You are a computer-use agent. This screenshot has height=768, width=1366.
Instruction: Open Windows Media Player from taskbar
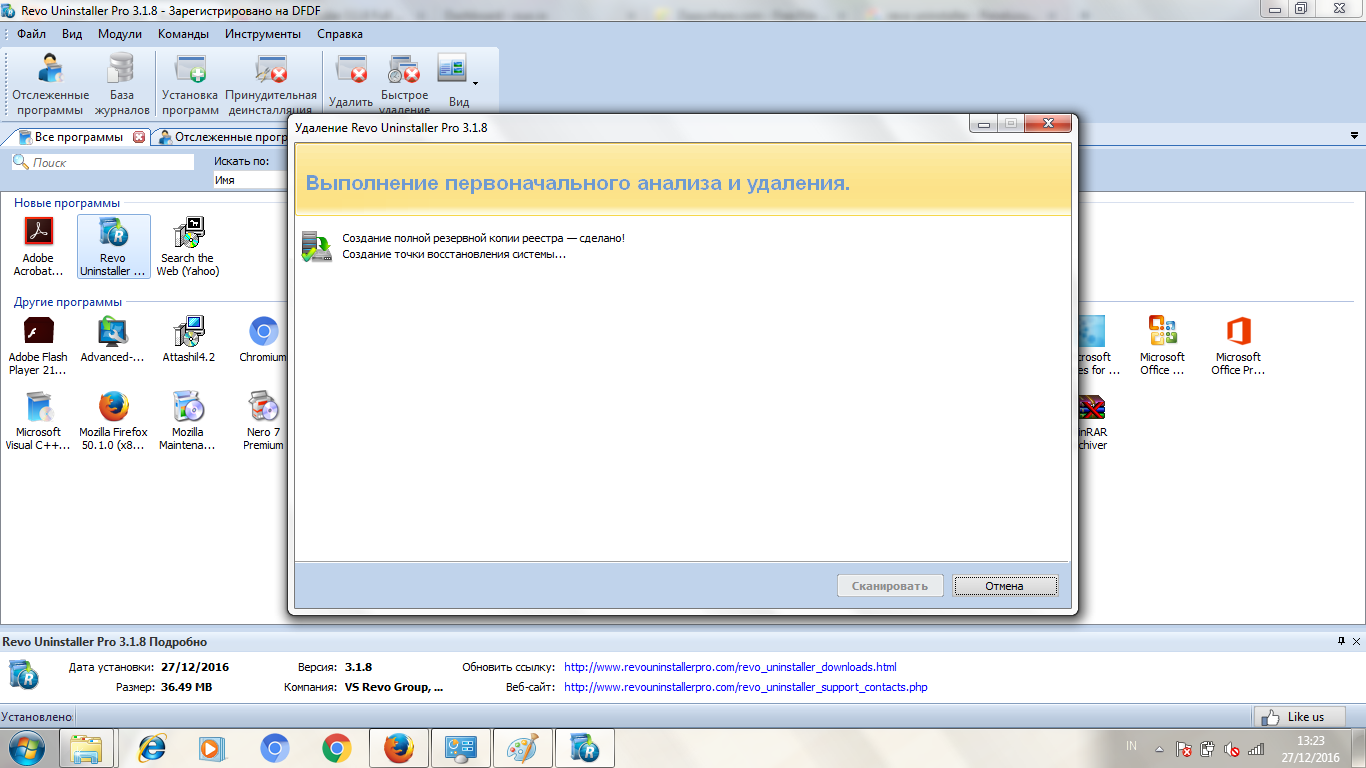[211, 748]
